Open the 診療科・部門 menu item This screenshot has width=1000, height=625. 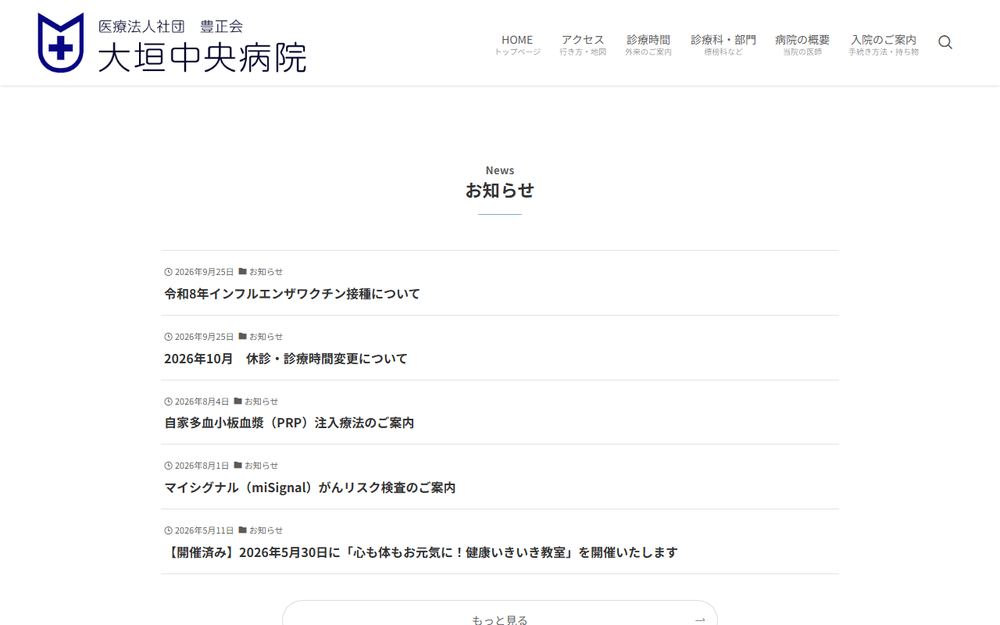pyautogui.click(x=723, y=44)
